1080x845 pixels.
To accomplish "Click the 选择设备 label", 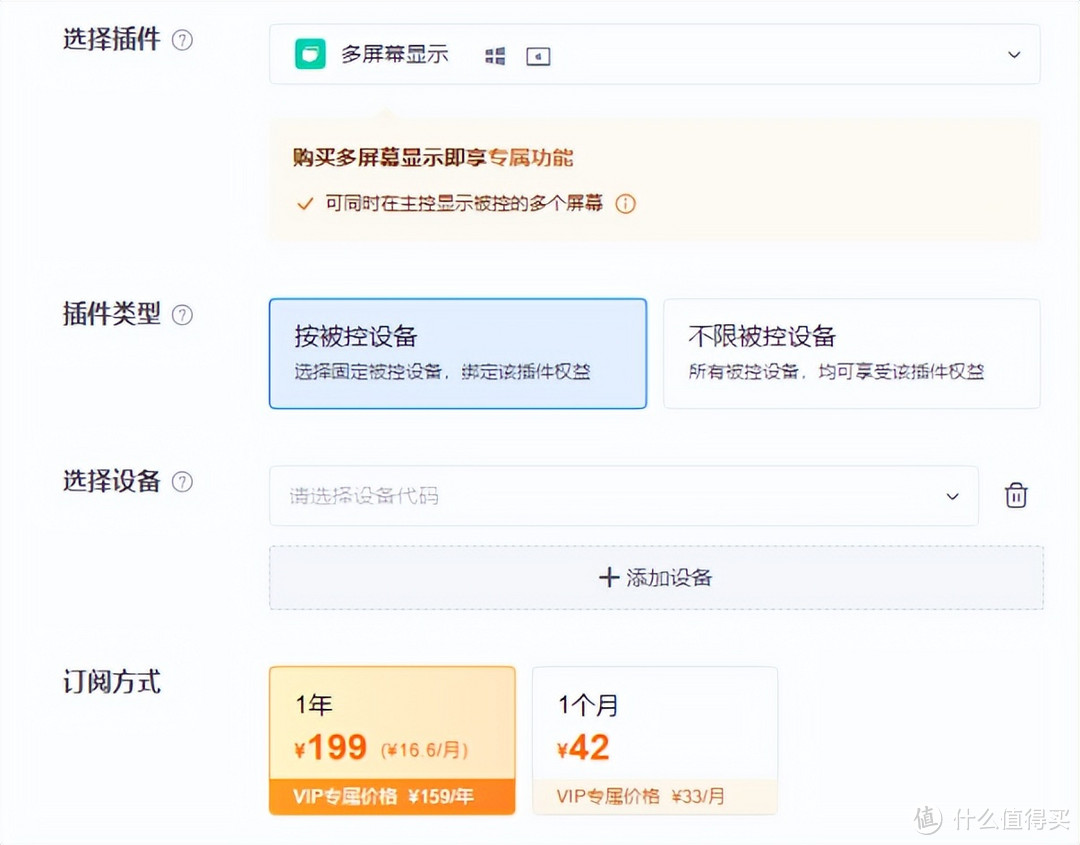I will coord(112,481).
